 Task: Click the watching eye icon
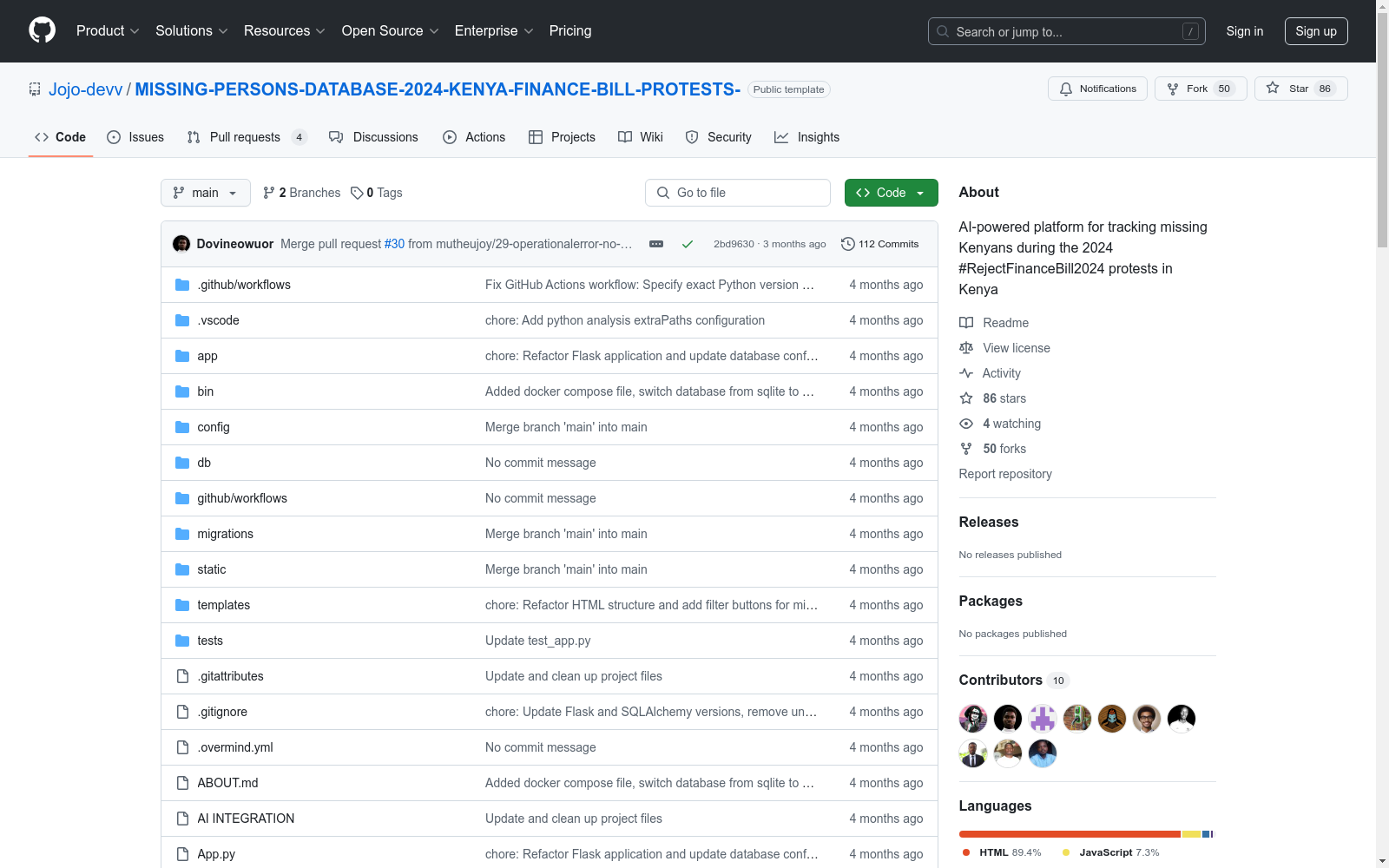966,424
